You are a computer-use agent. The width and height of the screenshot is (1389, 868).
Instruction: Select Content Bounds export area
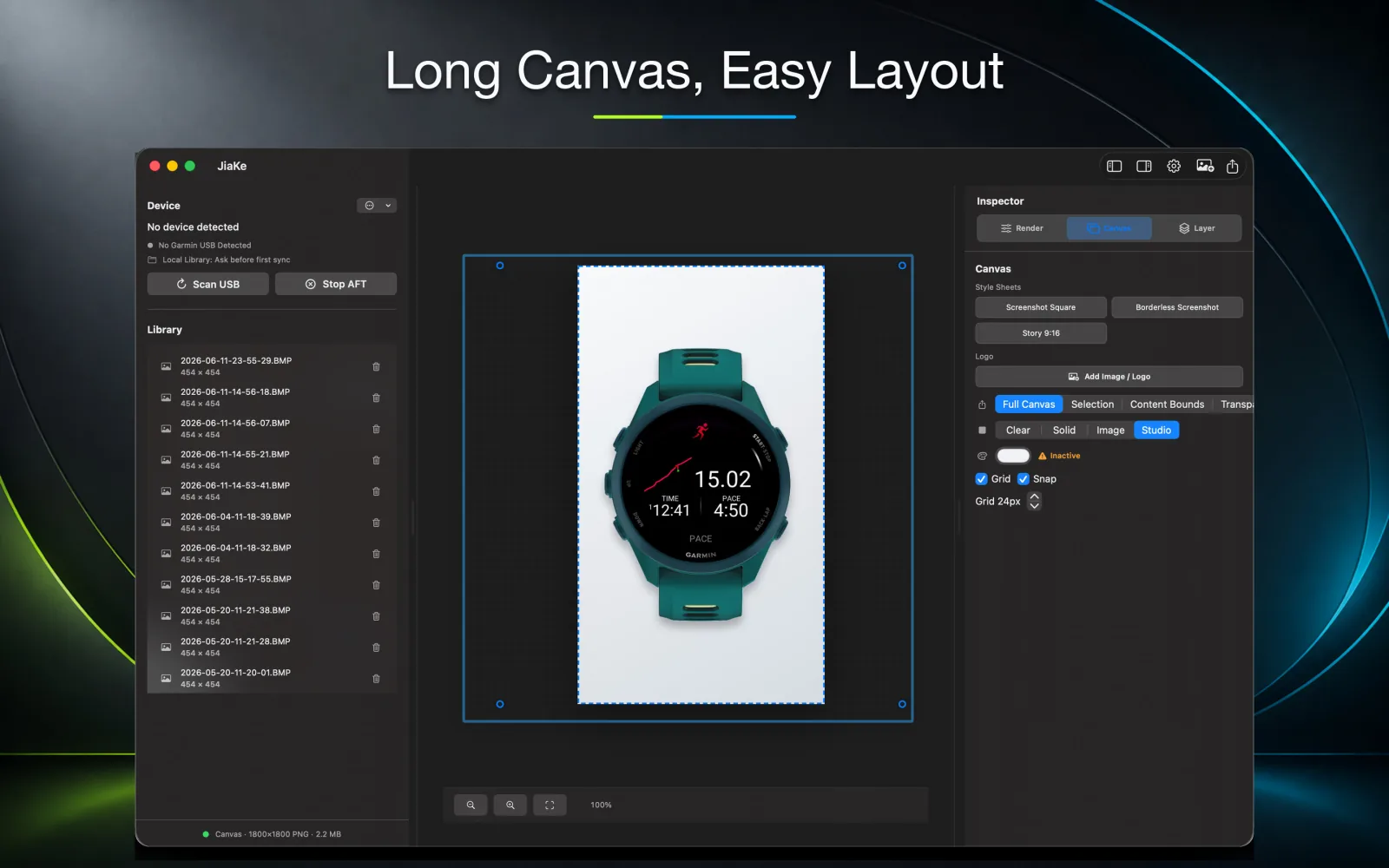click(1167, 404)
